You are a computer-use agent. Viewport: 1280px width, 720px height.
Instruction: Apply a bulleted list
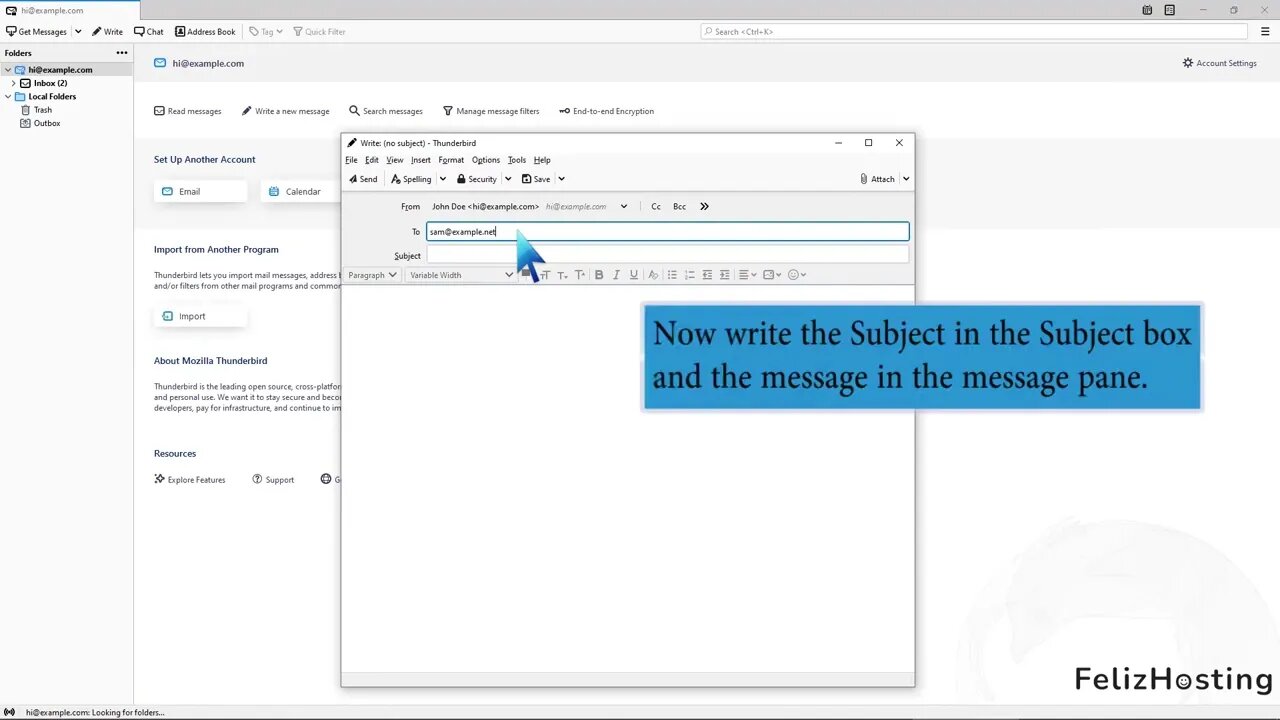[x=672, y=275]
